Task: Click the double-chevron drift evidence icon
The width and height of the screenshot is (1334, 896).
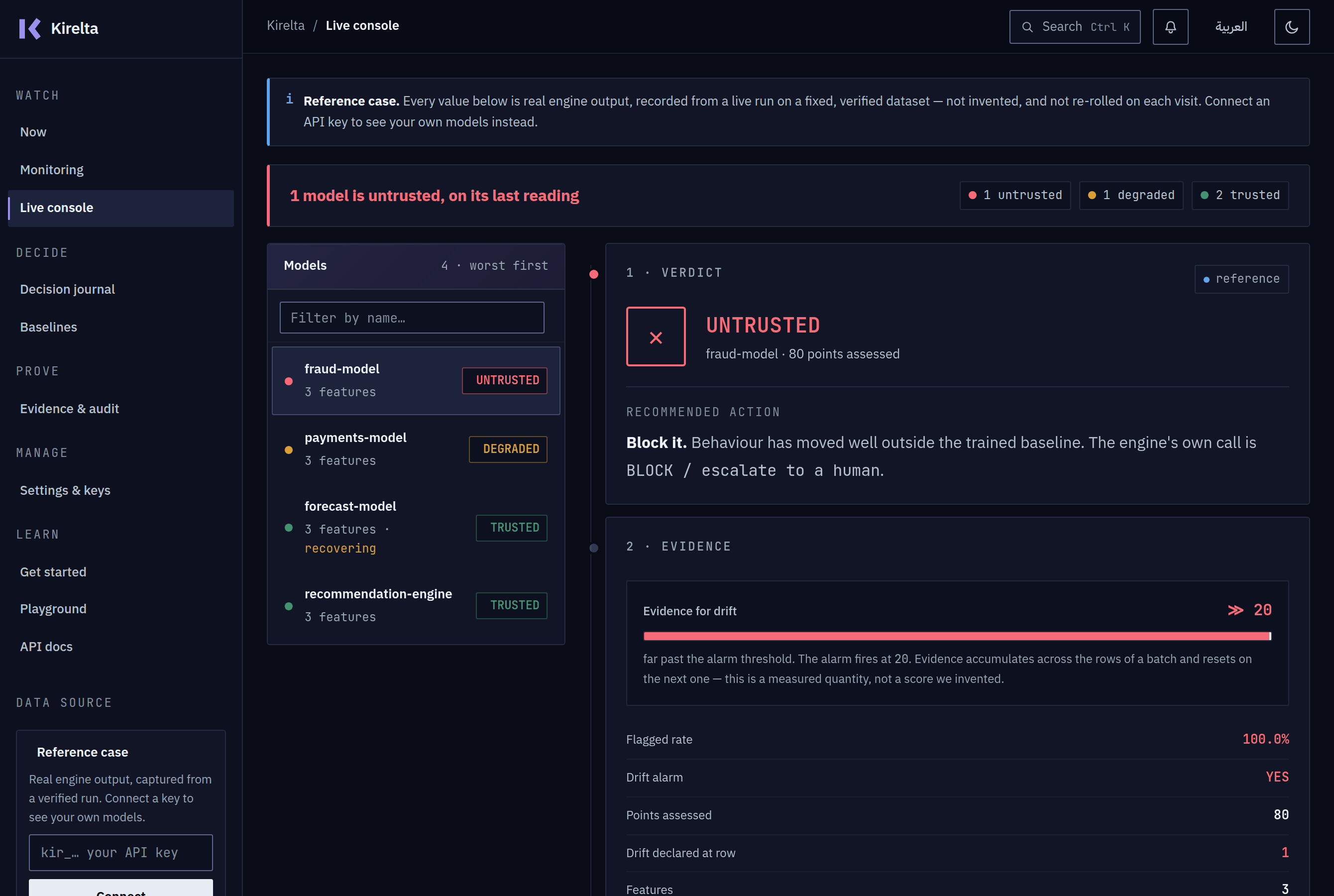Action: point(1235,610)
